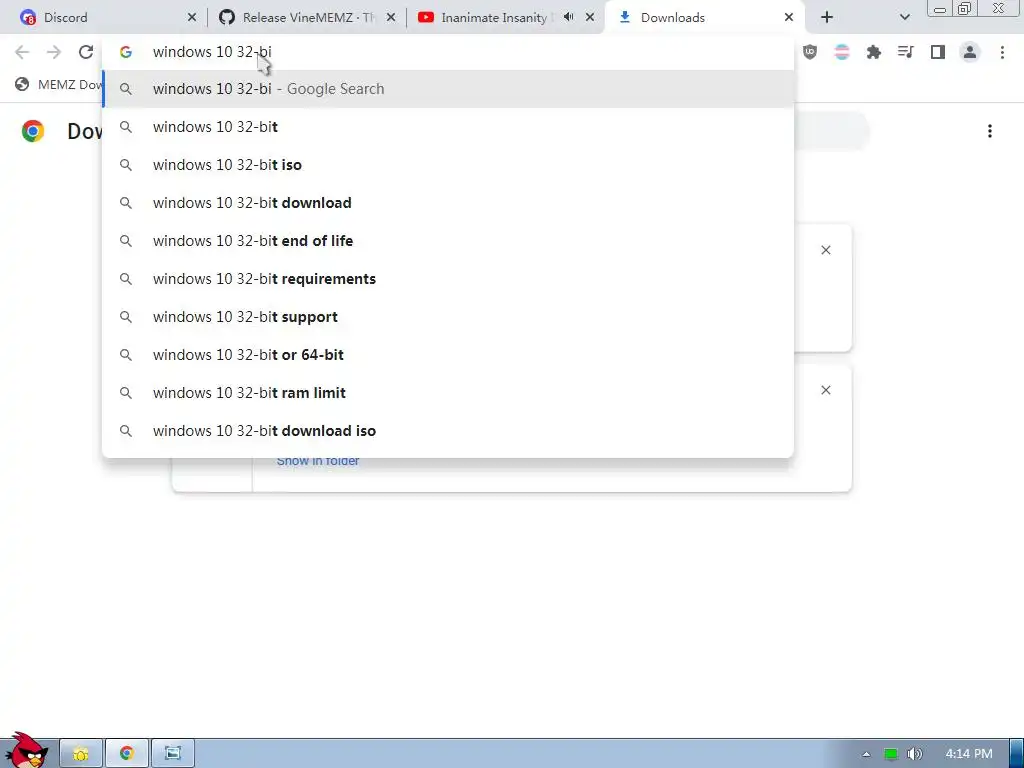Open the Angry Birds start button
The image size is (1024, 768).
[26, 752]
